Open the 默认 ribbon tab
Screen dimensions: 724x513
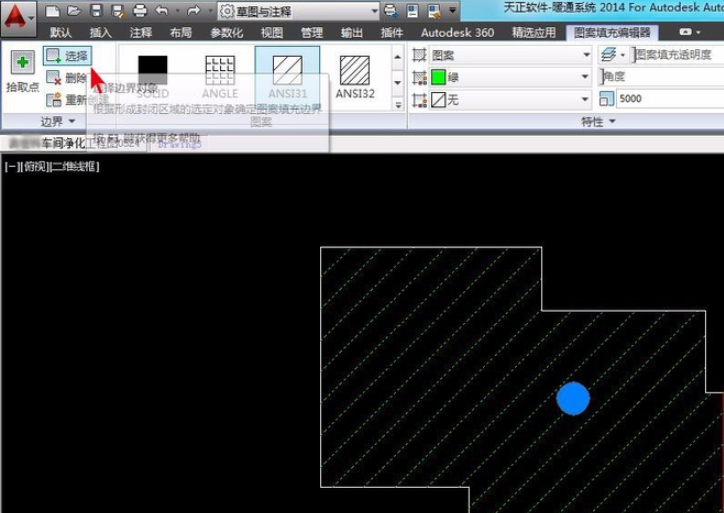pyautogui.click(x=61, y=32)
